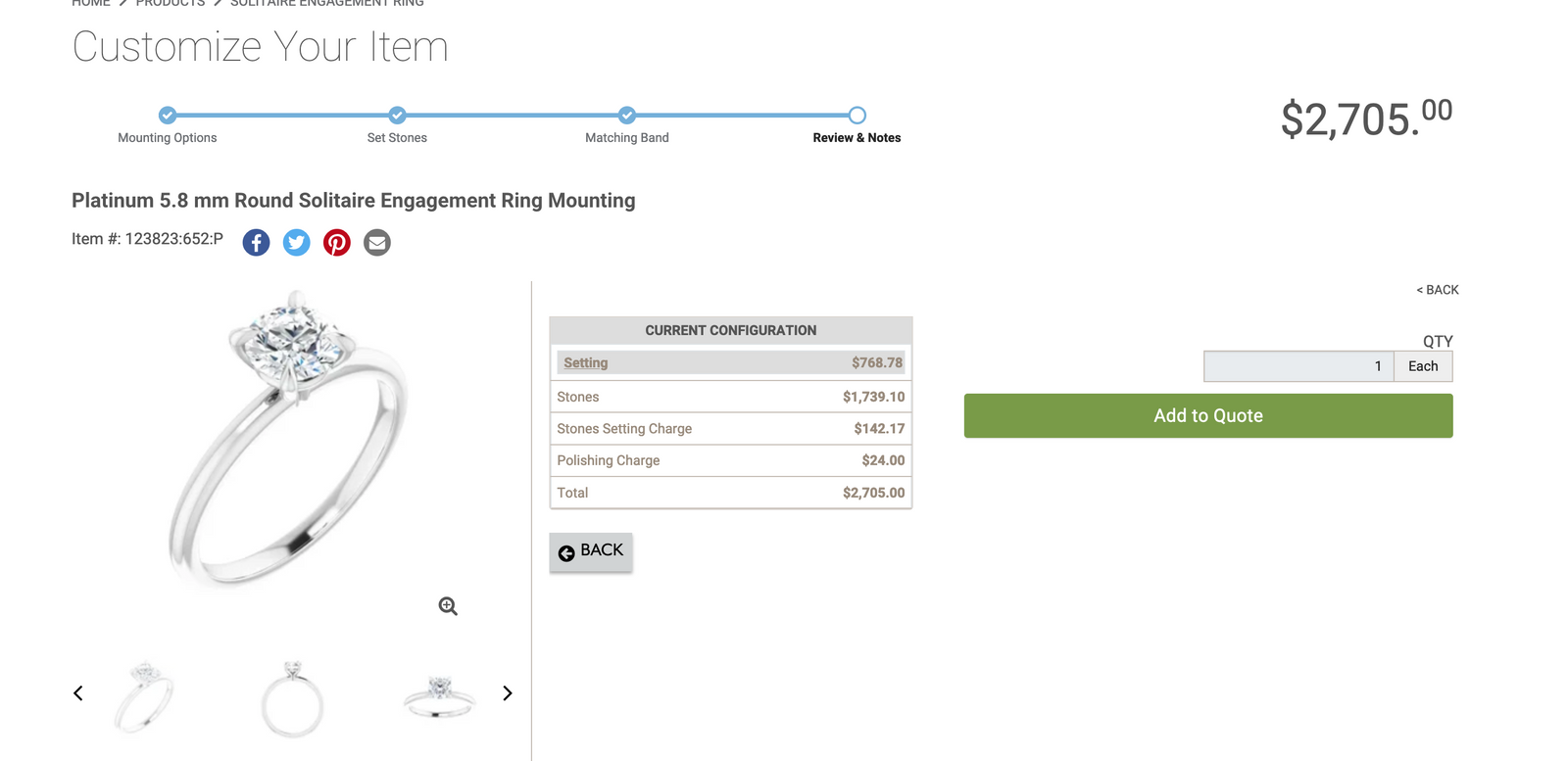The width and height of the screenshot is (1568, 761).
Task: Zoom the ring image with magnifier icon
Action: [448, 606]
